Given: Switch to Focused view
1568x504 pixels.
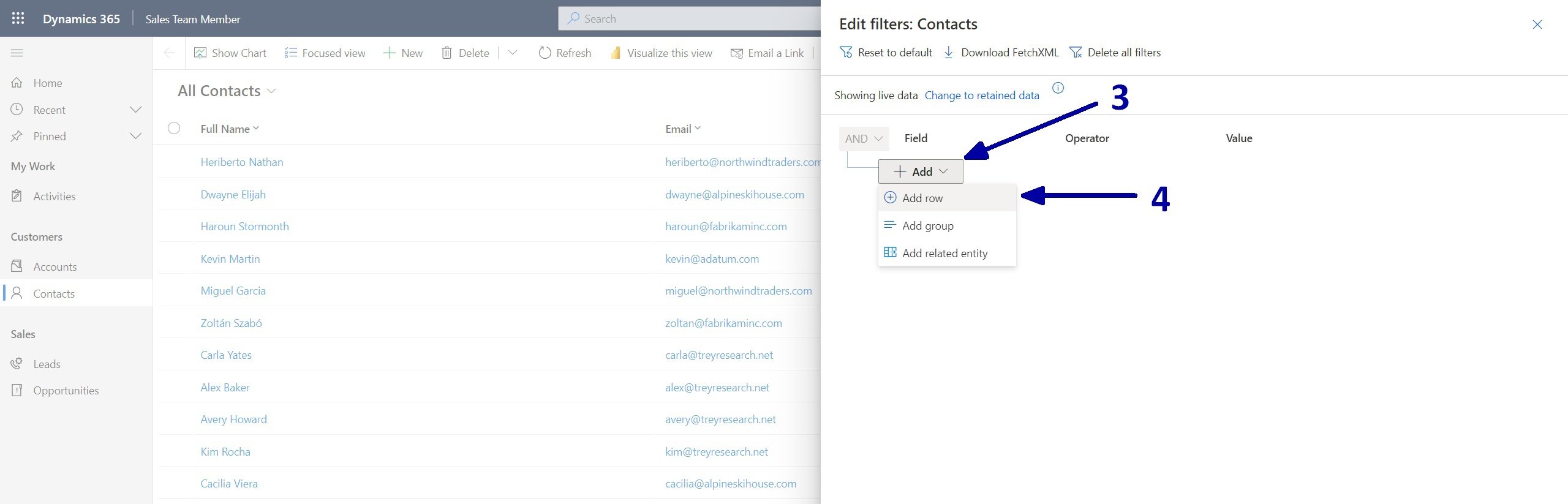Looking at the screenshot, I should 325,53.
